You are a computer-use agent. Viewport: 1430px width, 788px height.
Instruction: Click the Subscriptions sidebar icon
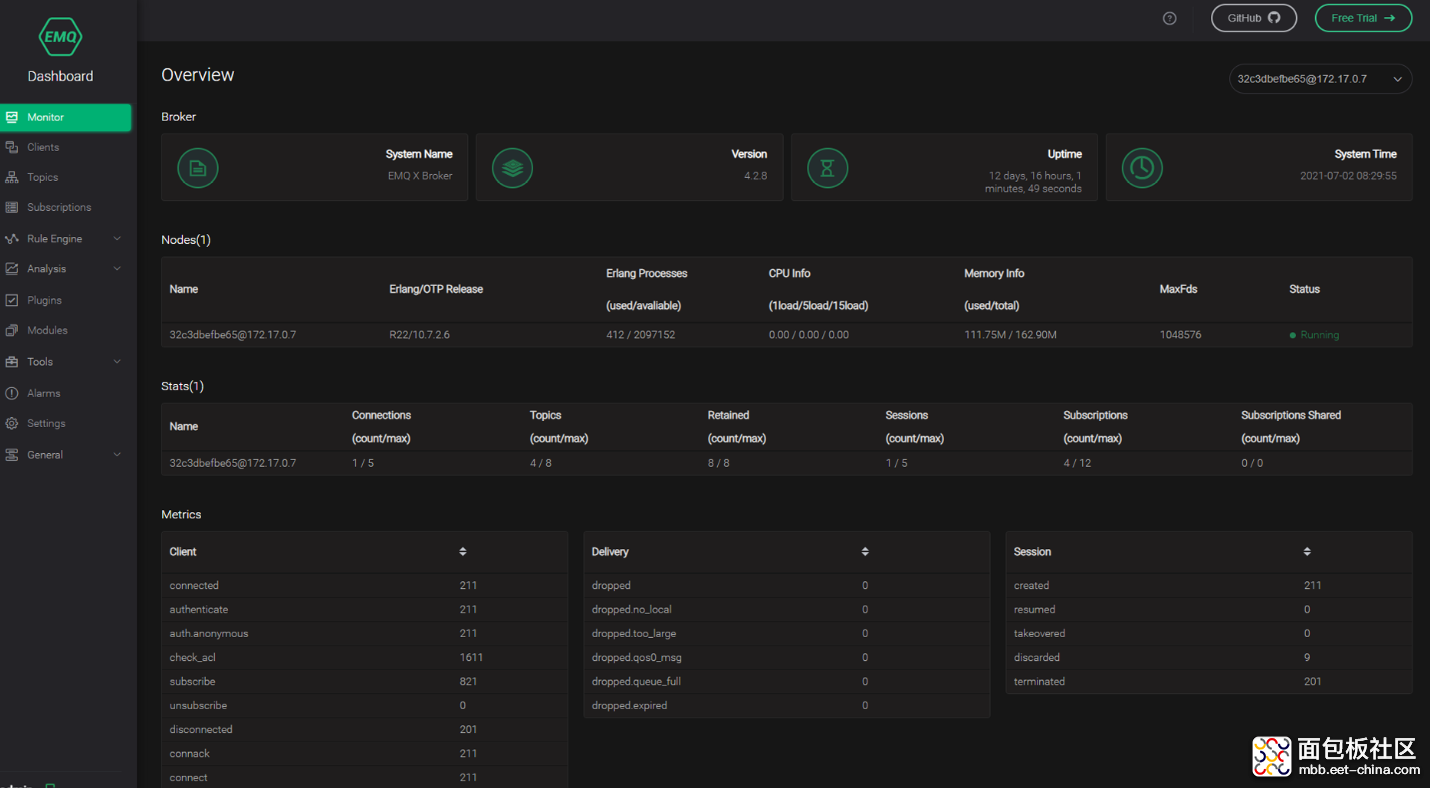click(12, 207)
